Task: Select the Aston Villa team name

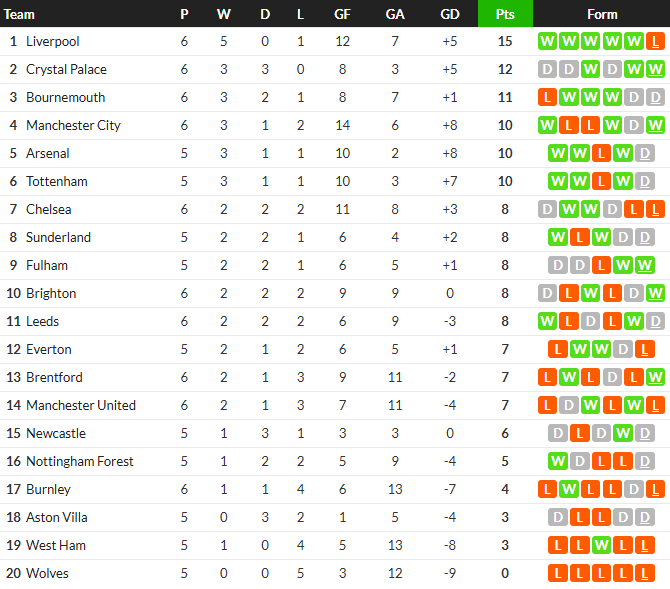Action: point(57,518)
